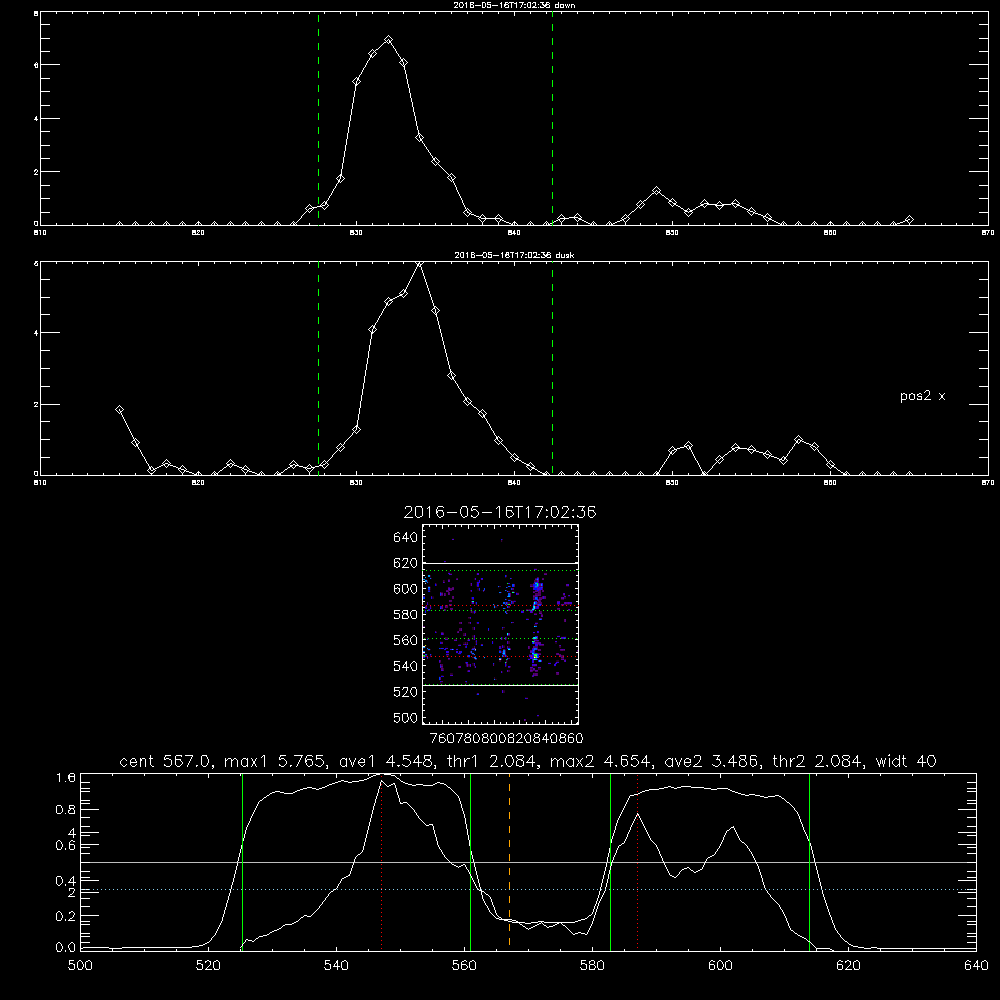This screenshot has width=1000, height=1000.
Task: Click the right green dashed line in dawn plot
Action: [552, 119]
